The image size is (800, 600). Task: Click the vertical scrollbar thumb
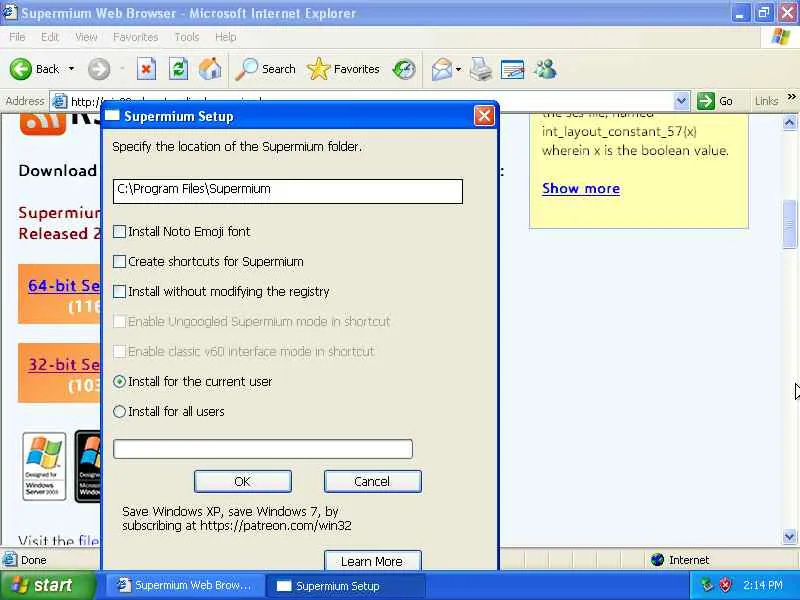[x=789, y=224]
